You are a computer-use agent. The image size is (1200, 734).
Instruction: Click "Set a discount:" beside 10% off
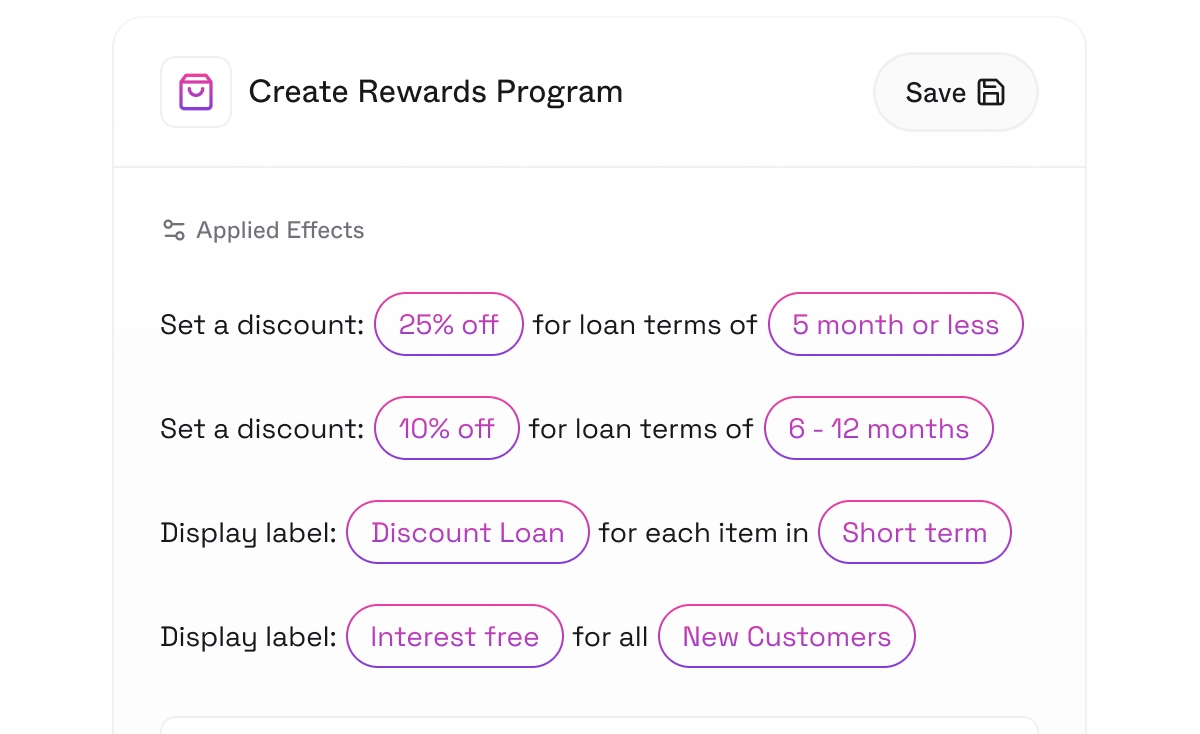click(x=262, y=429)
